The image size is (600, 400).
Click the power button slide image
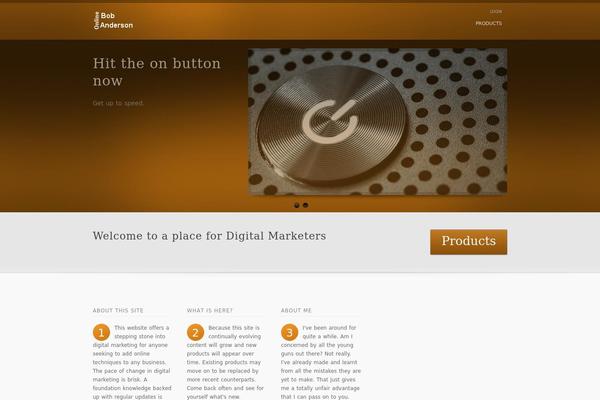[x=378, y=121]
